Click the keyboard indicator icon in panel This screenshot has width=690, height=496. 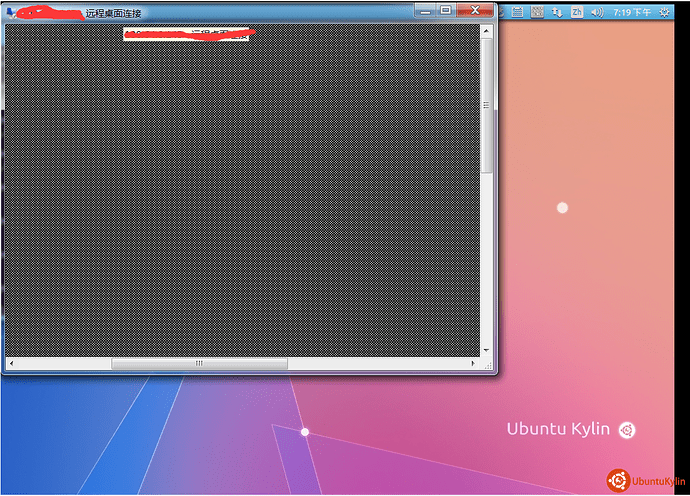click(x=537, y=12)
